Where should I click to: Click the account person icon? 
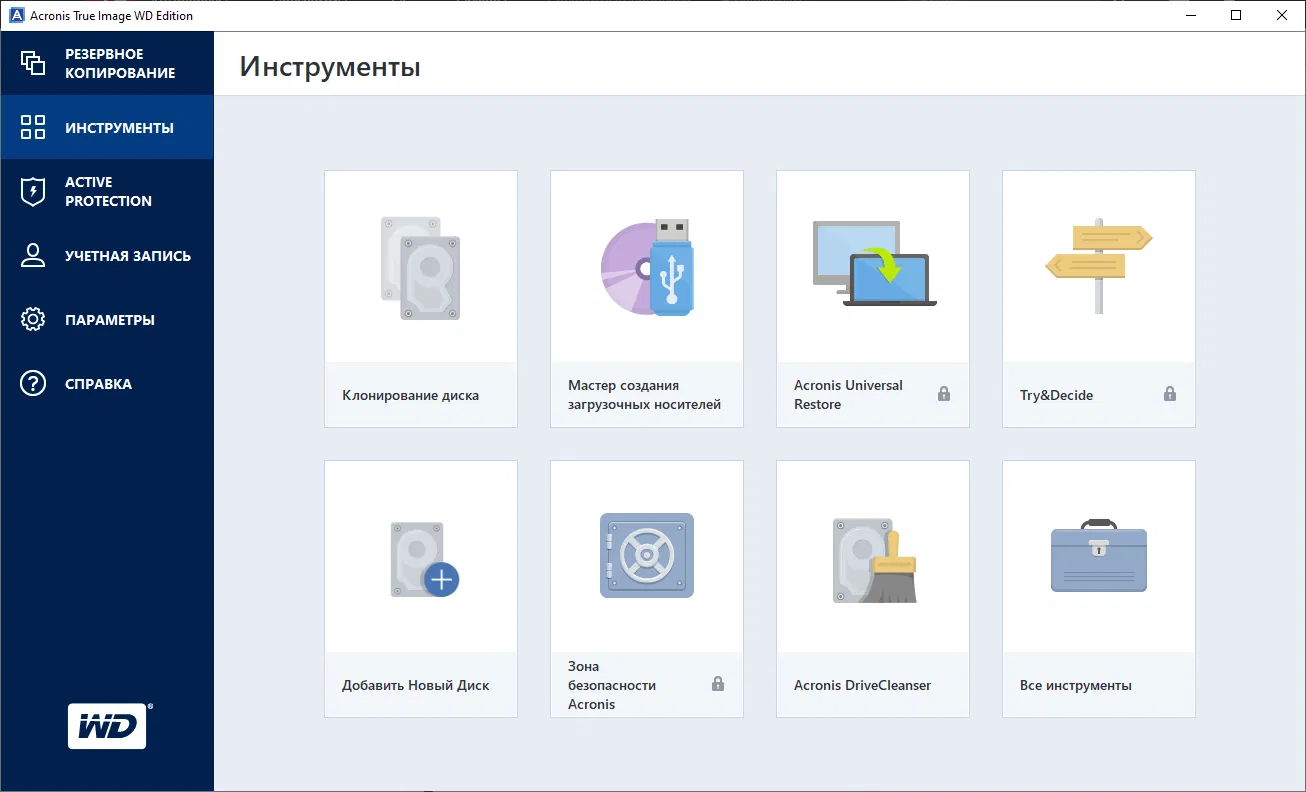pyautogui.click(x=33, y=255)
